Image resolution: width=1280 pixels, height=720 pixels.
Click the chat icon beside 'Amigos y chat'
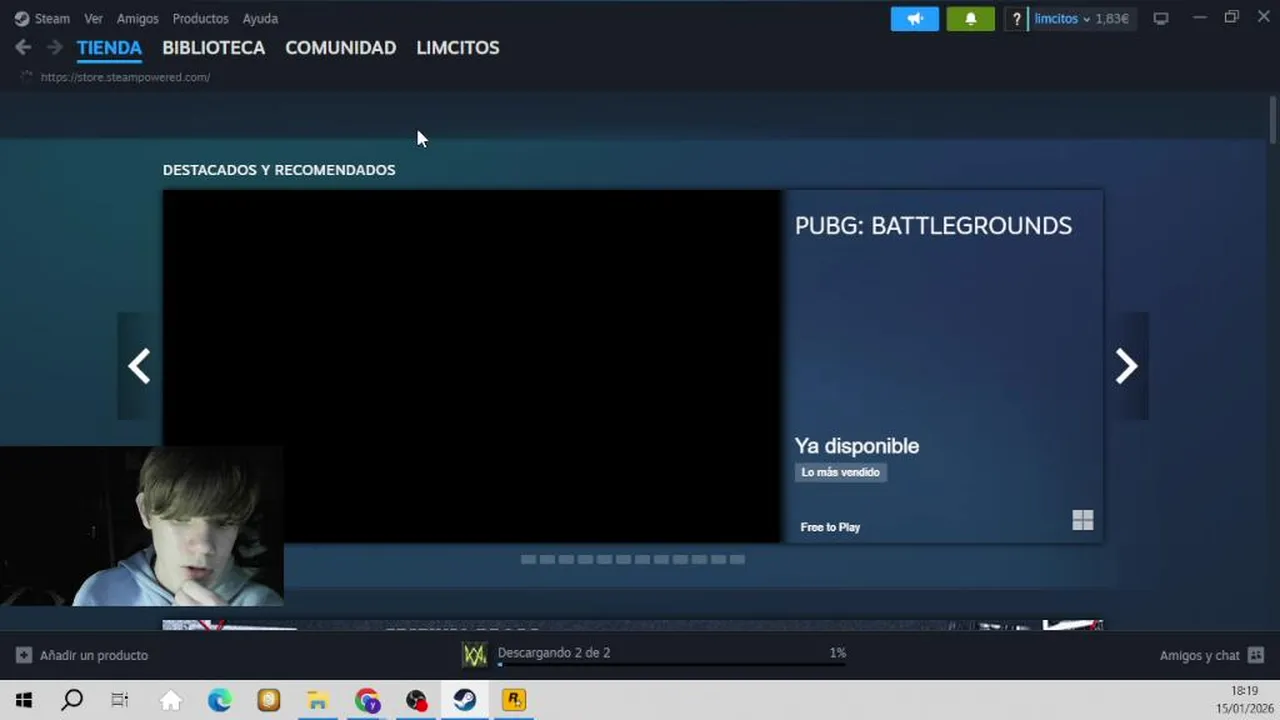(x=1256, y=655)
